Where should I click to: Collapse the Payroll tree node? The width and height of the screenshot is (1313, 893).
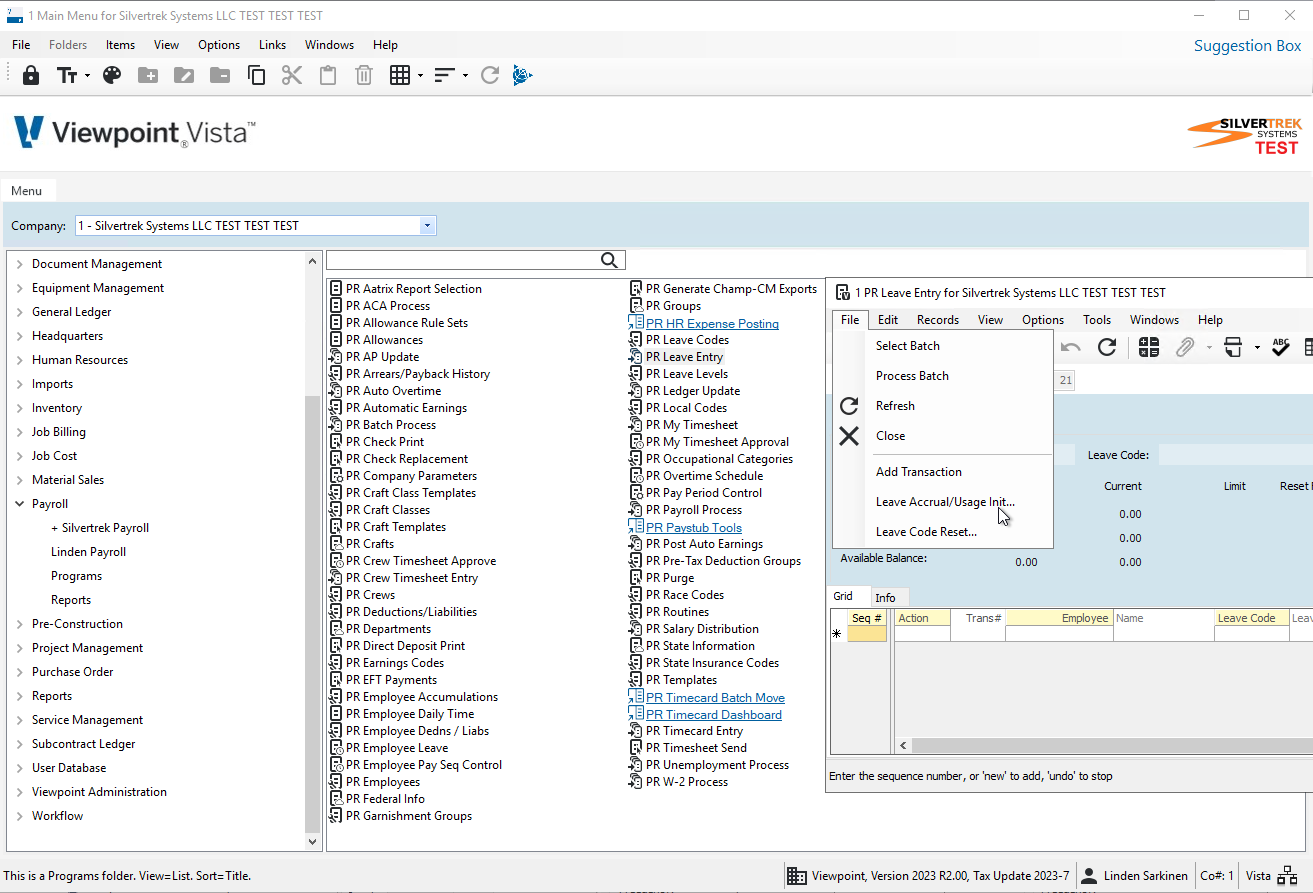pyautogui.click(x=20, y=504)
